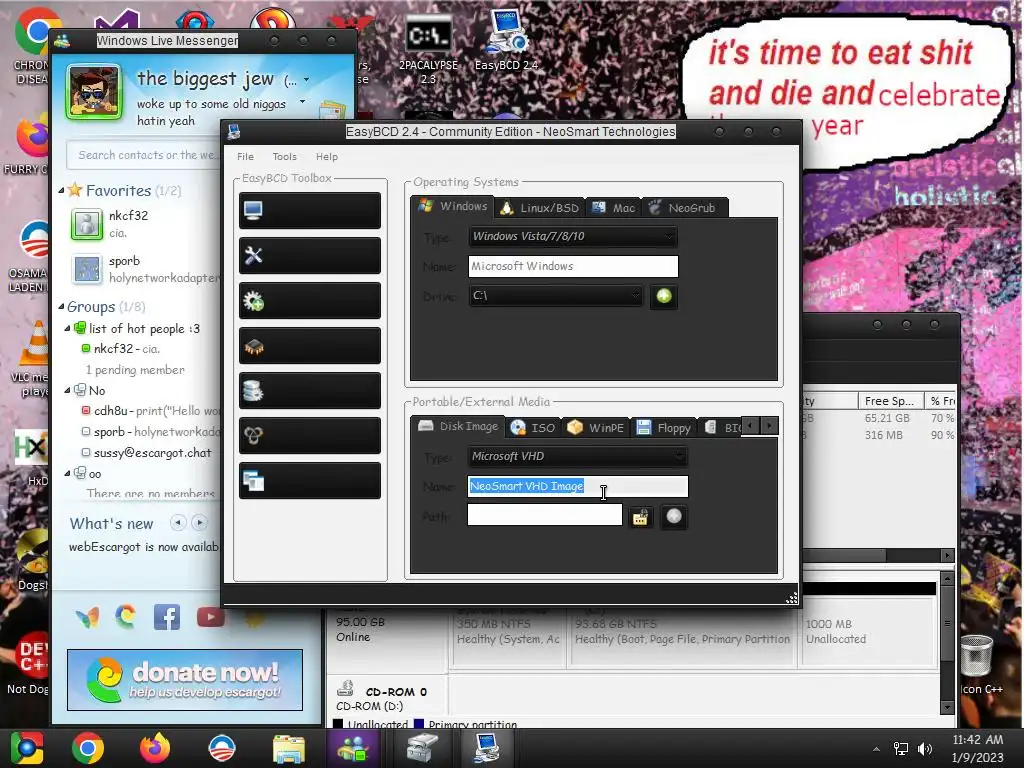
Task: Collapse the 'oo' group in Messenger
Action: pyautogui.click(x=67, y=473)
